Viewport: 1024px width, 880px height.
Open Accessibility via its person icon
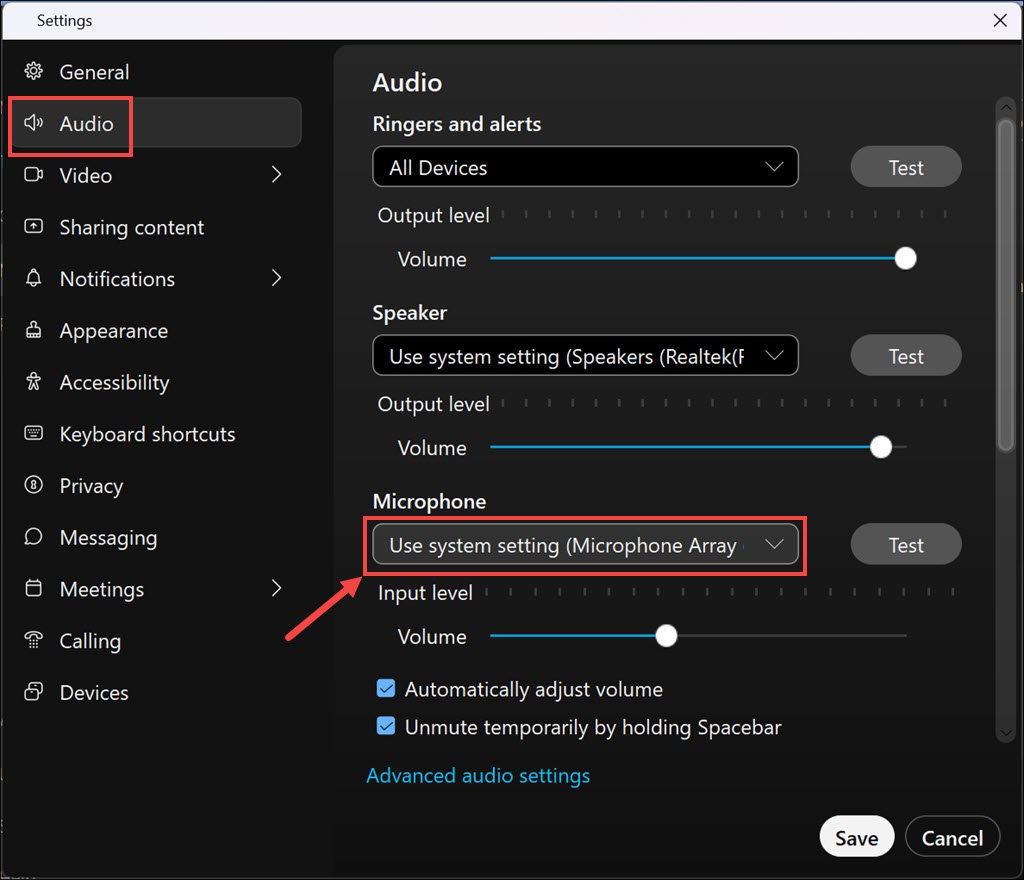34,382
